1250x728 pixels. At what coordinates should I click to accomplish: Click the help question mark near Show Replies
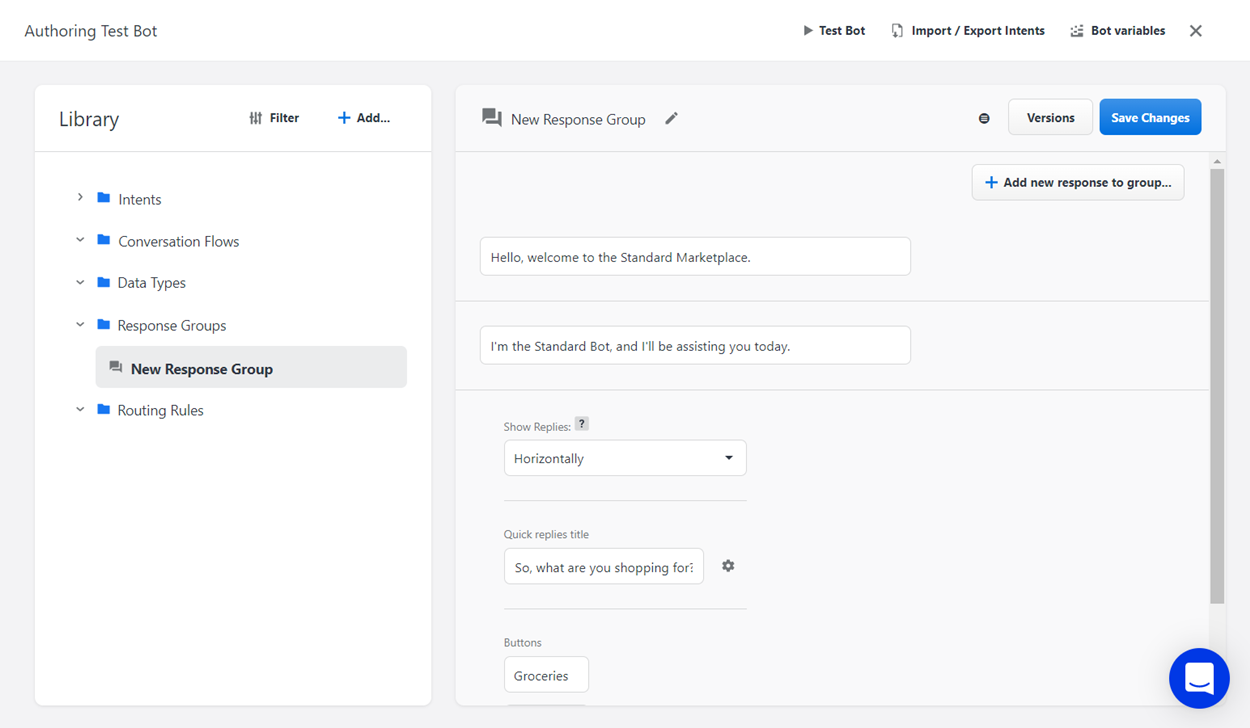582,424
